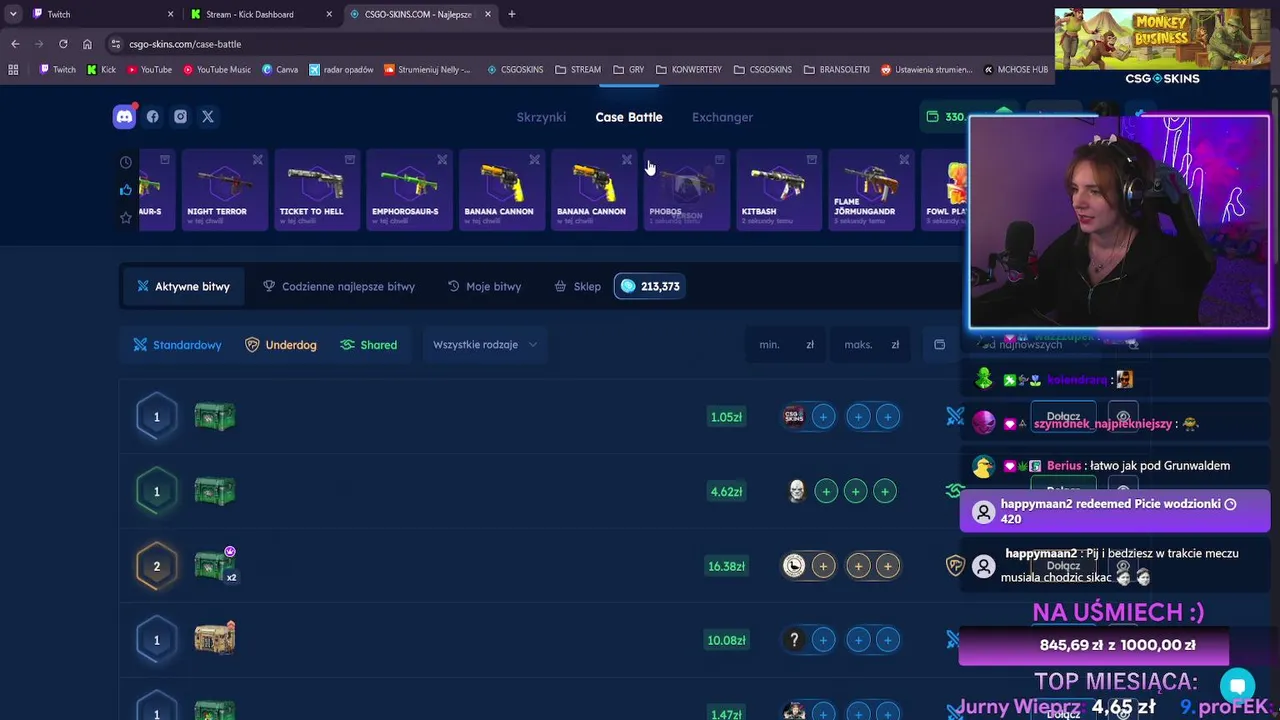The image size is (1280, 720).
Task: Click the coin balance 213,373
Action: (x=650, y=286)
